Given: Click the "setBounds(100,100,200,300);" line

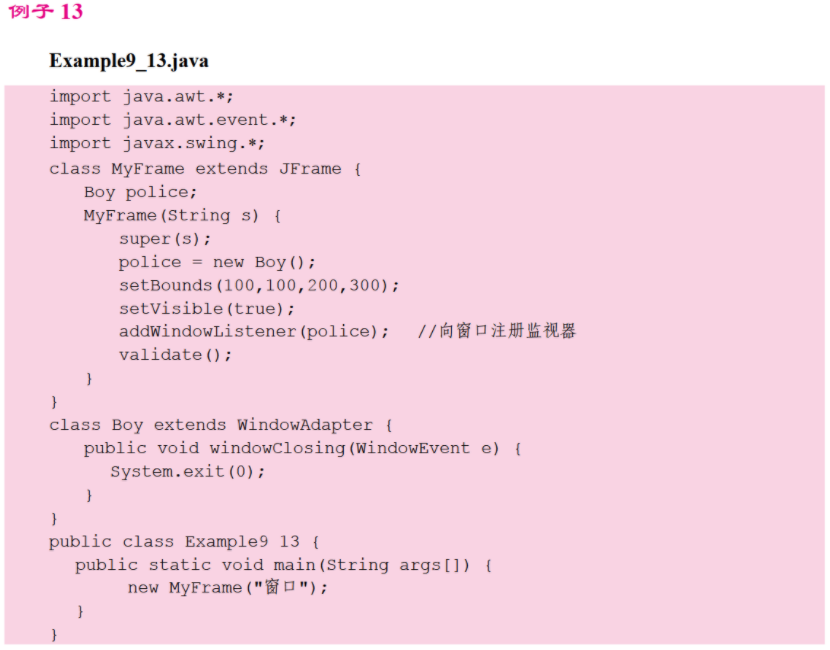Looking at the screenshot, I should [x=258, y=285].
